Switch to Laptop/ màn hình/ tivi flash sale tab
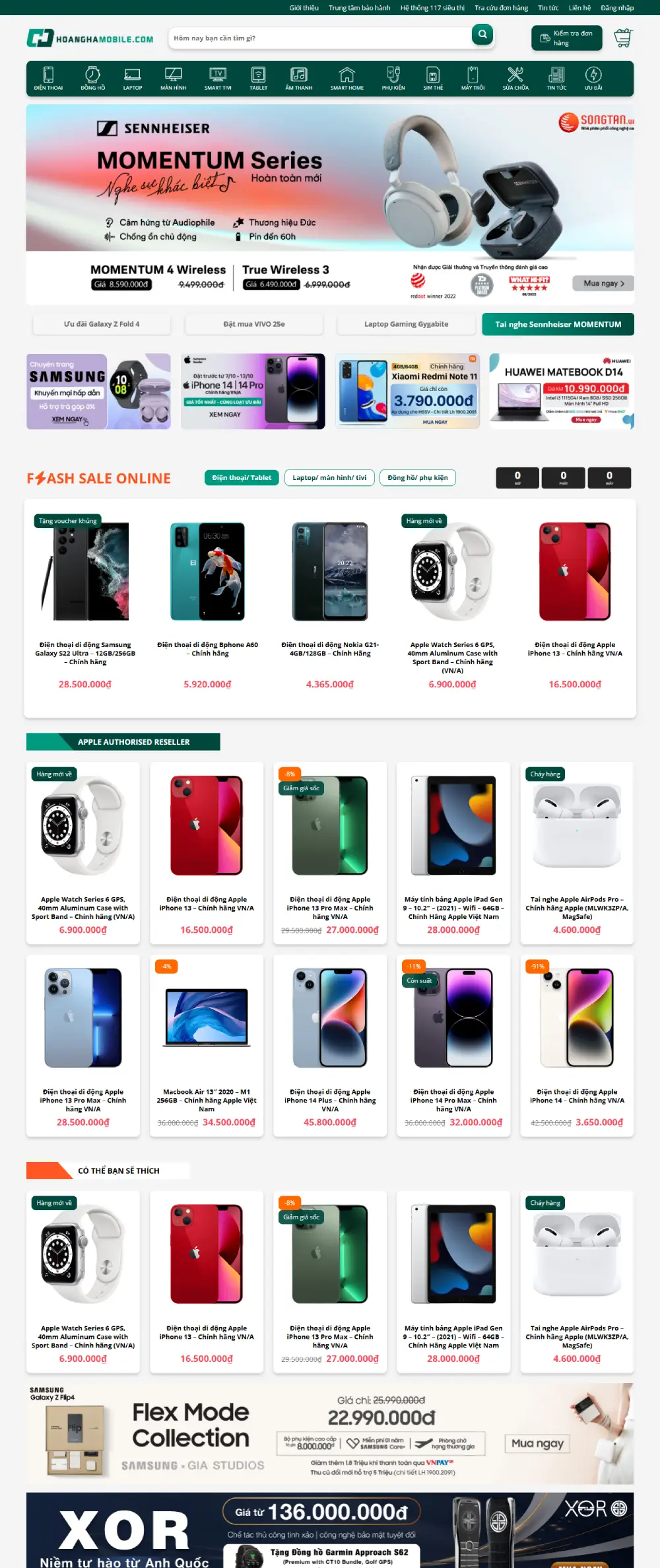Image resolution: width=660 pixels, height=1568 pixels. coord(329,478)
